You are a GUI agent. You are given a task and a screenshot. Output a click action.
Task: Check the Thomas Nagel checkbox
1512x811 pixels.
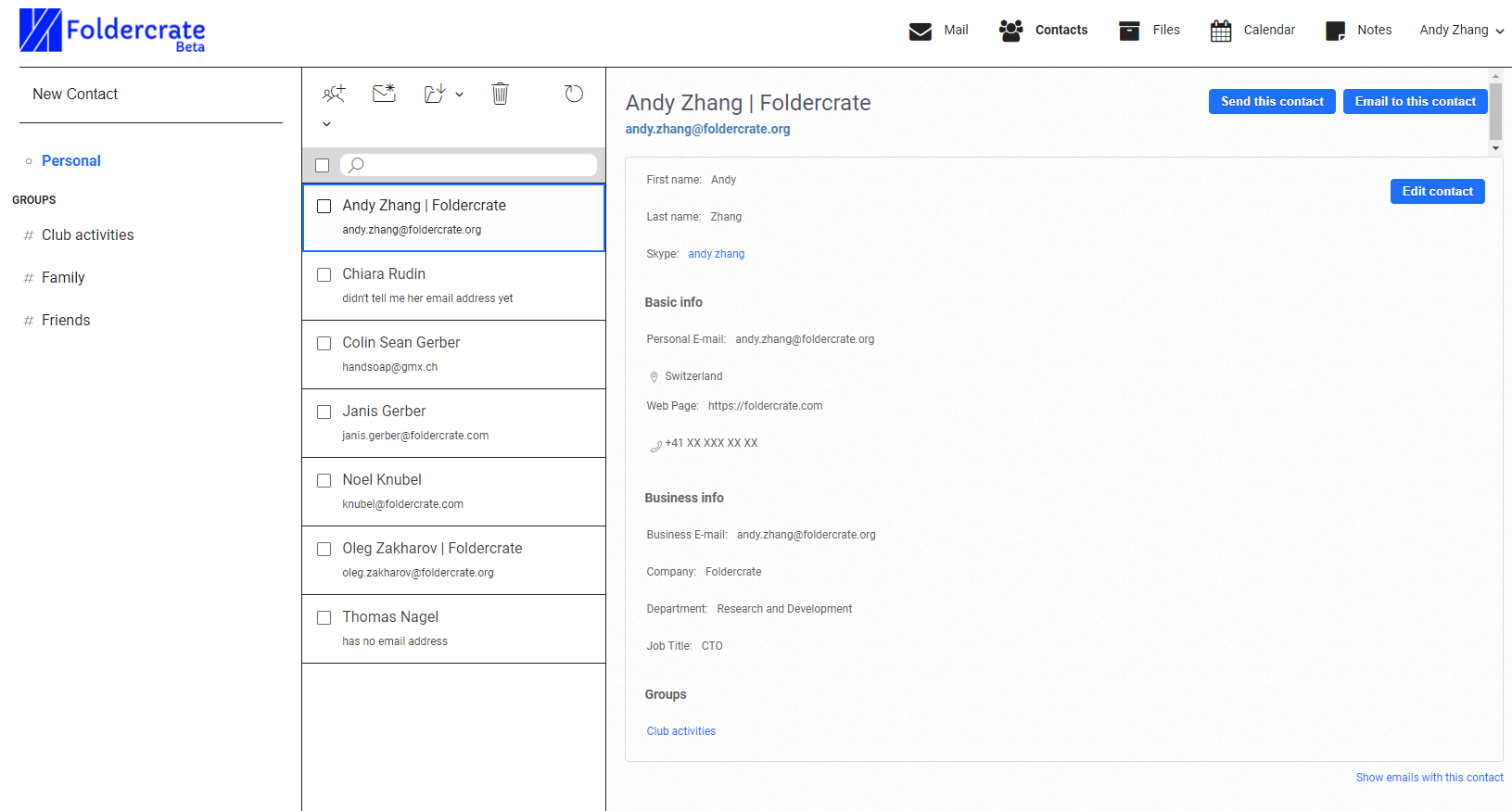pos(324,617)
